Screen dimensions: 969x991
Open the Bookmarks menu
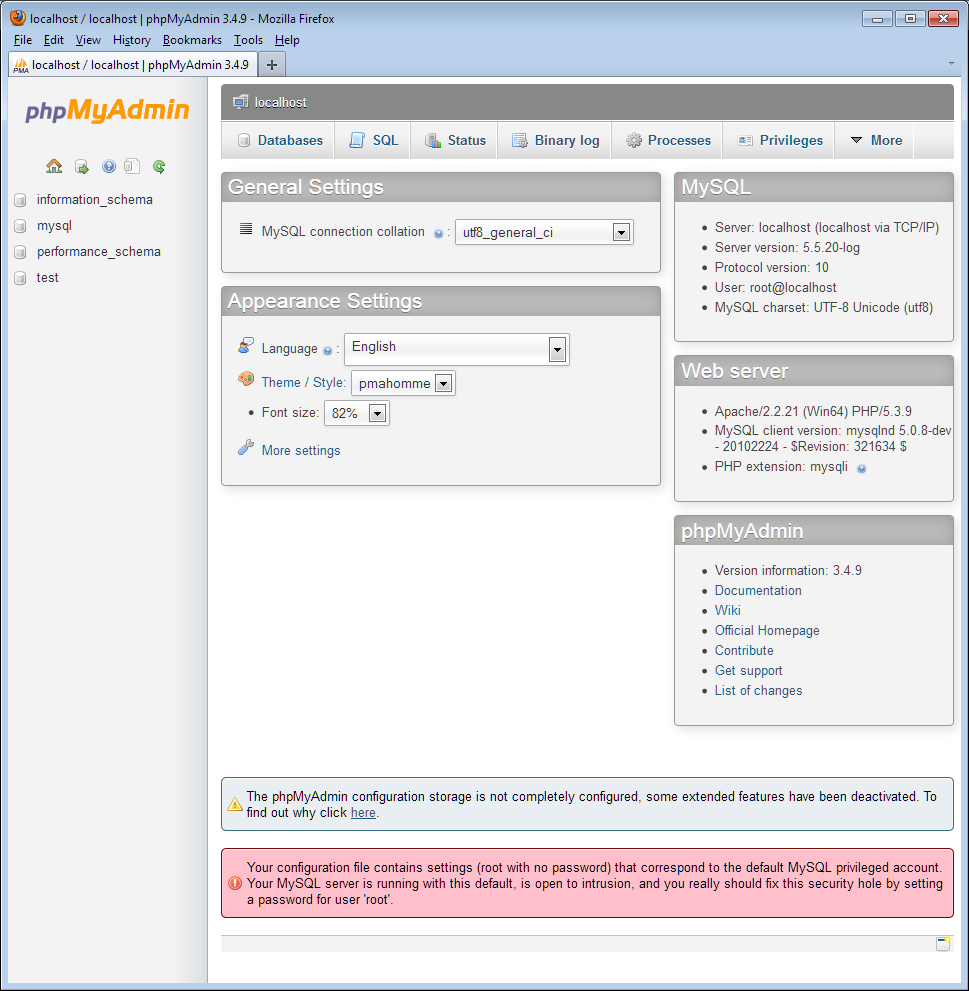(x=192, y=40)
